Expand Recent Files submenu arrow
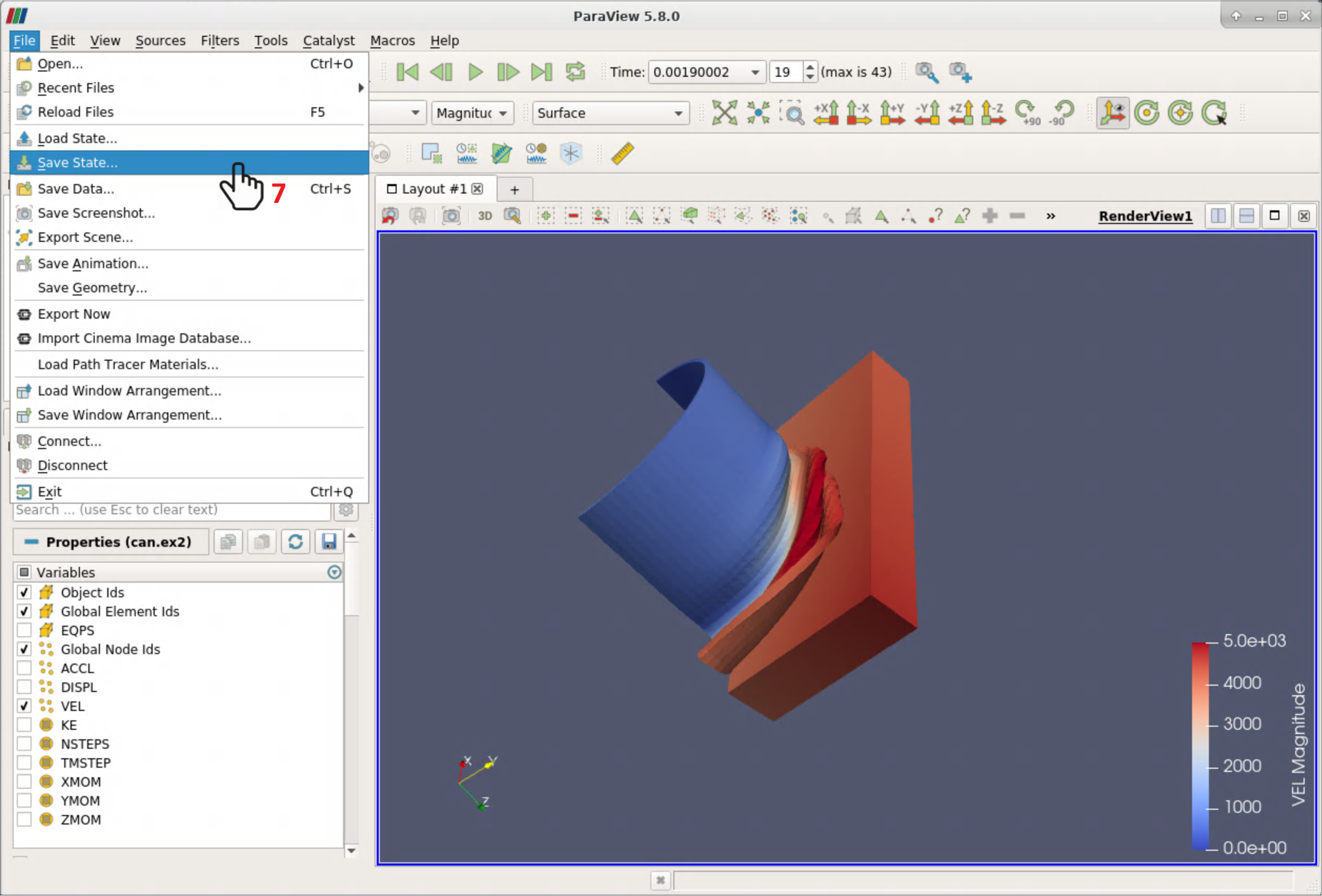This screenshot has height=896, width=1322. [361, 88]
